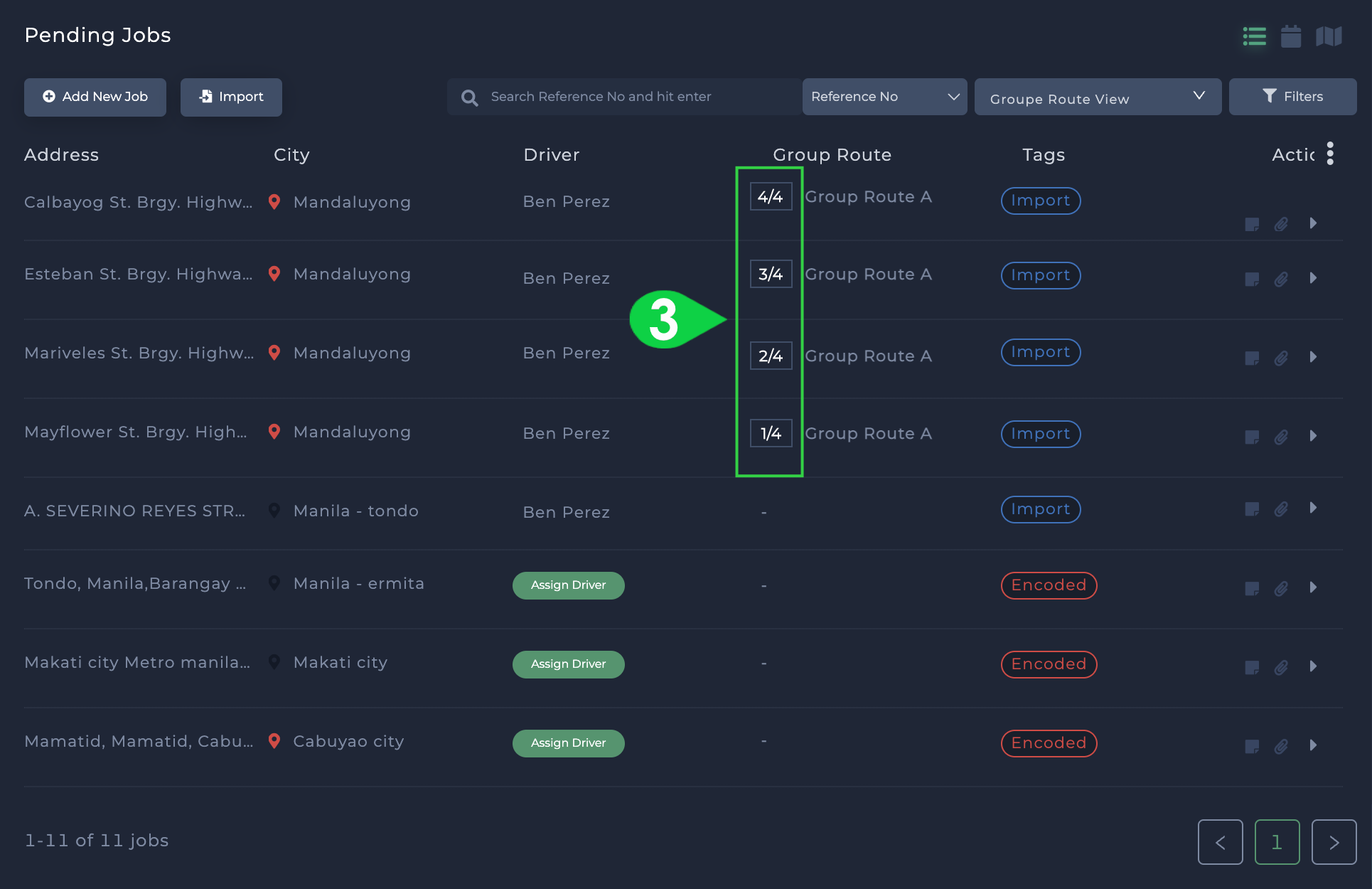
Task: Click Encoded tag on Mamatid row
Action: [x=1049, y=743]
